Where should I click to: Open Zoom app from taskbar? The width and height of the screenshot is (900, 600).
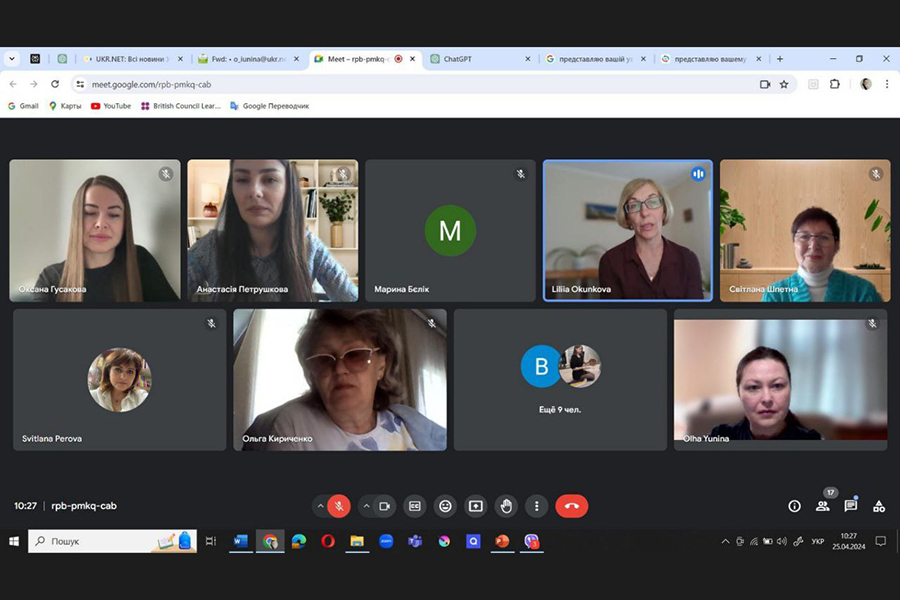click(x=386, y=541)
